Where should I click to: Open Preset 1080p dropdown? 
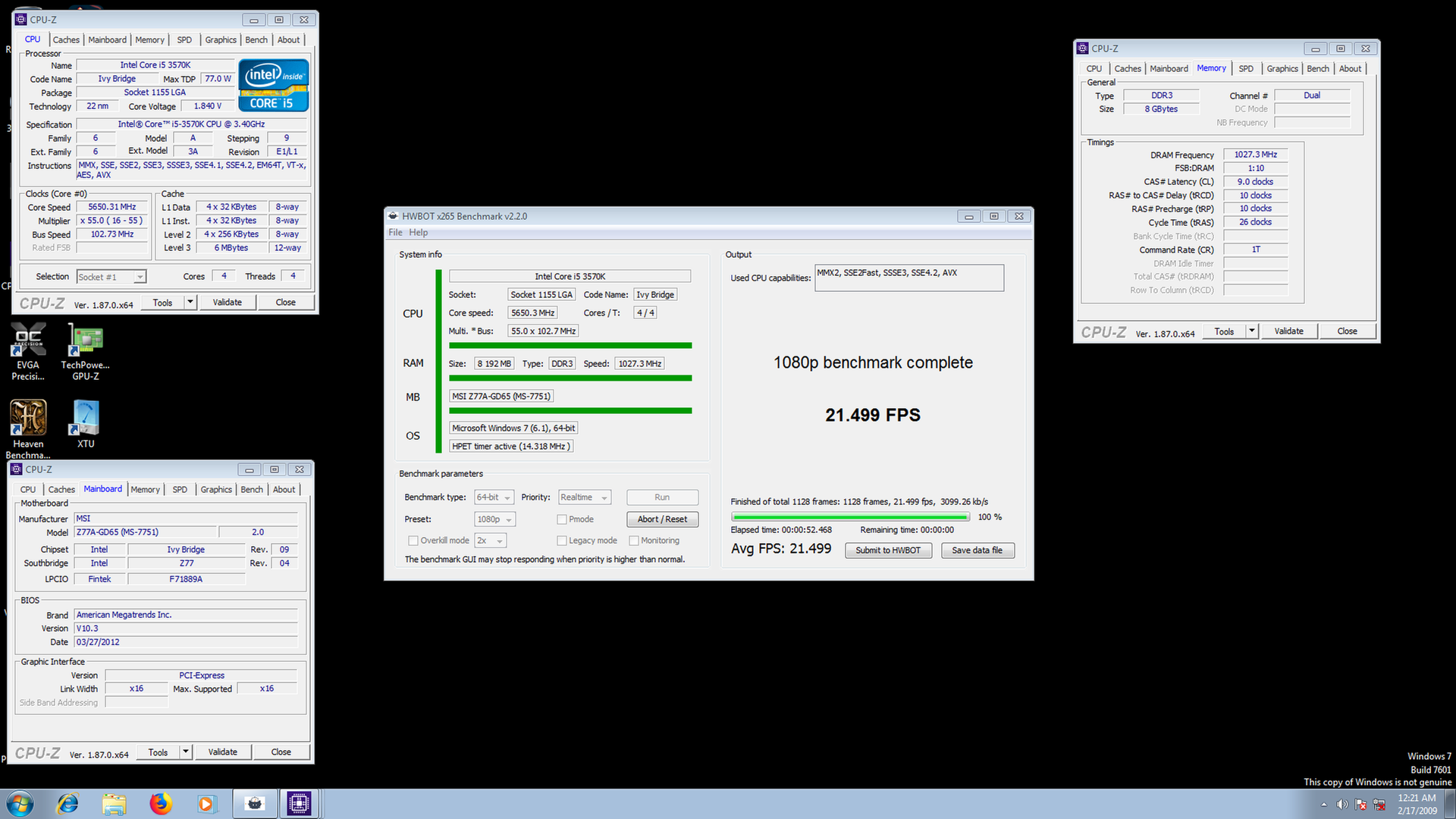(495, 519)
